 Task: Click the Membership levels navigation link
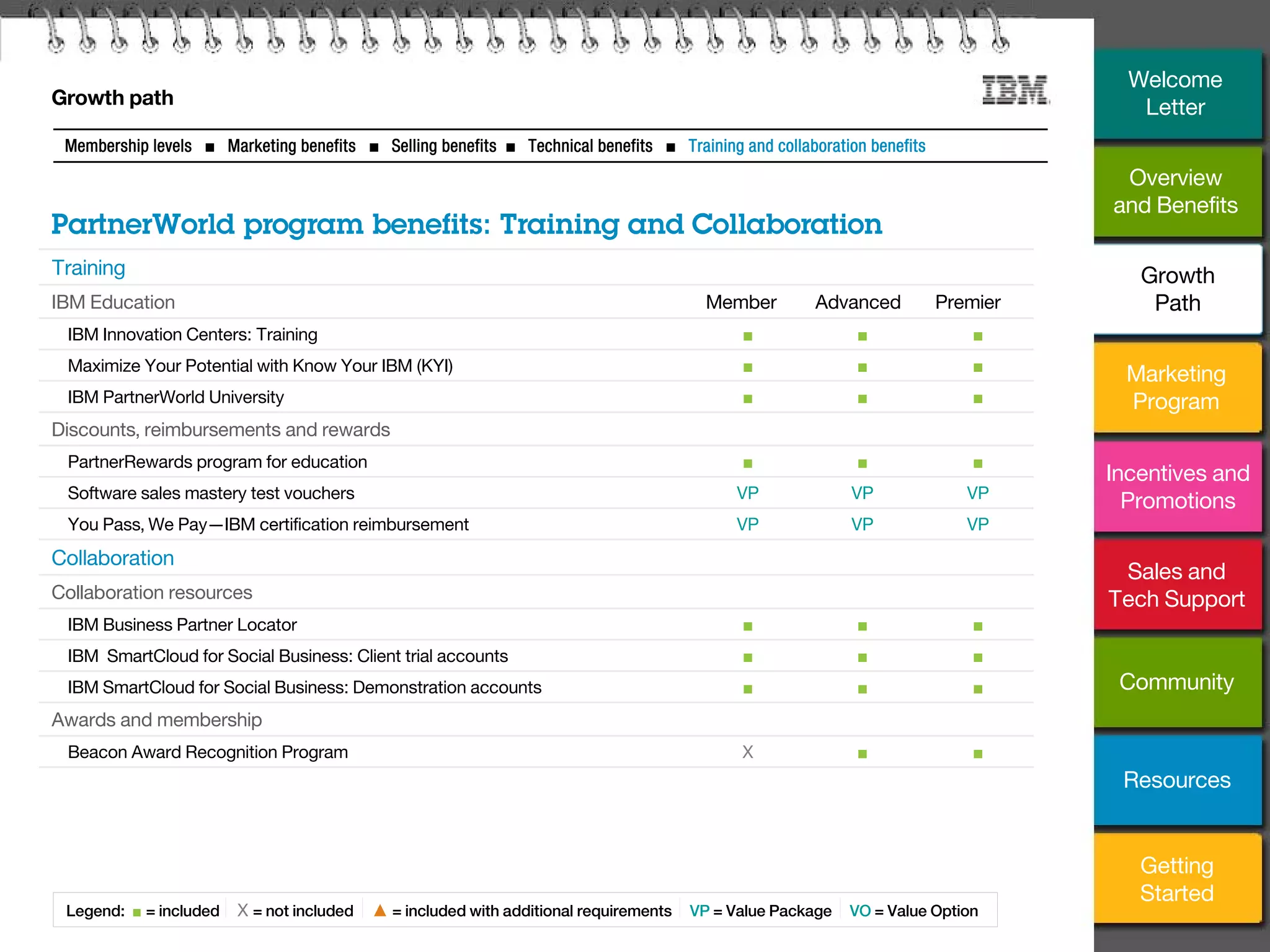(x=128, y=146)
